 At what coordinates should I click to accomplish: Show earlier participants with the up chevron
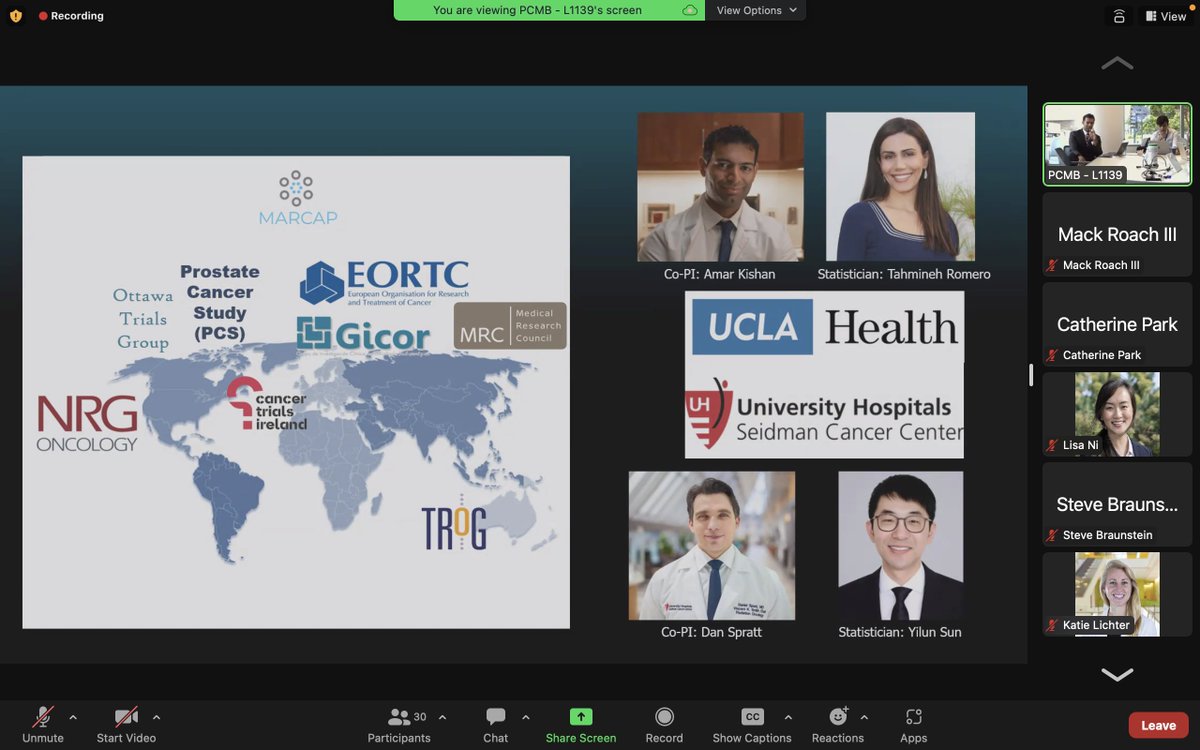[1117, 63]
